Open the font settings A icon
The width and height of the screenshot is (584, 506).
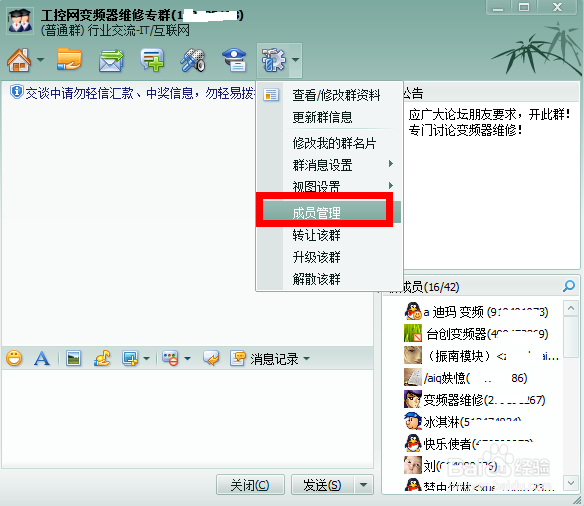(42, 359)
